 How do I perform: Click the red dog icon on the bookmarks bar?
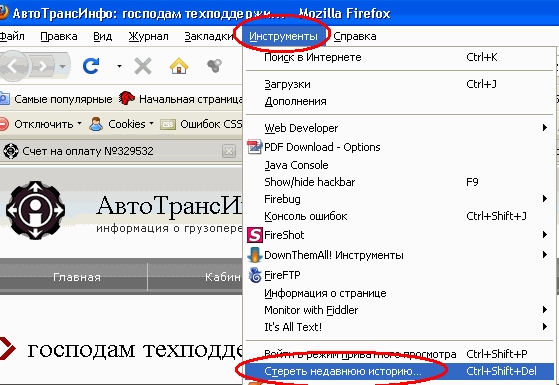click(127, 98)
